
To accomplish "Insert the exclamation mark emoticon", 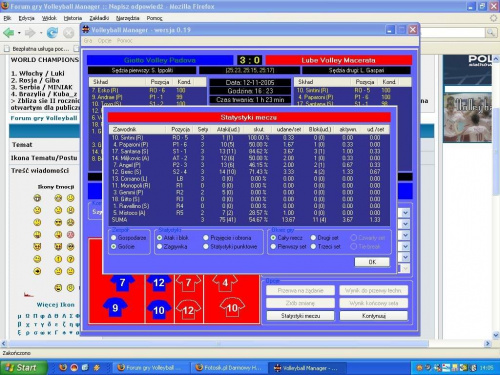I will [58, 259].
